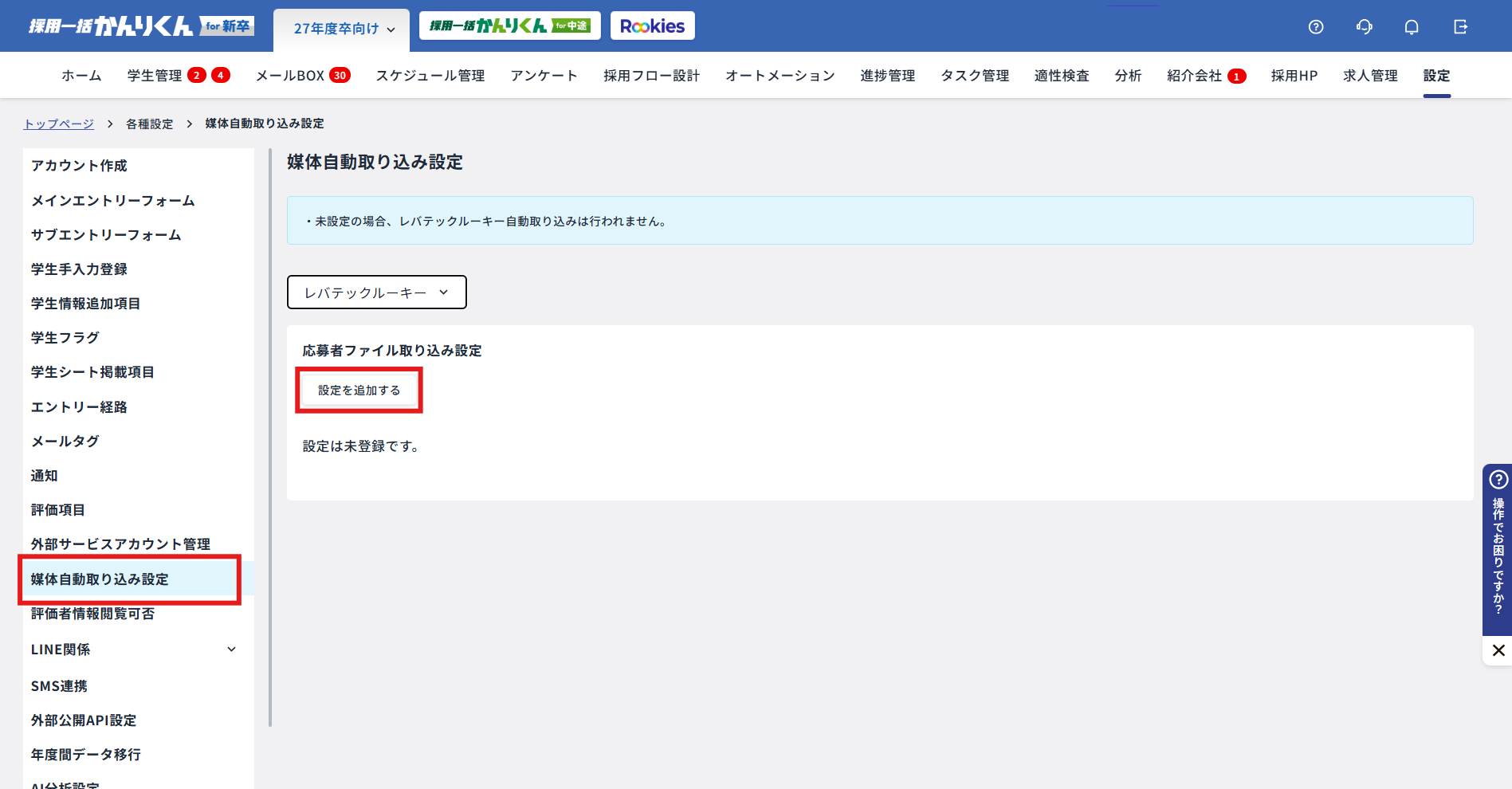This screenshot has width=1512, height=789.
Task: Follow the トップページ breadcrumb link
Action: pyautogui.click(x=59, y=124)
